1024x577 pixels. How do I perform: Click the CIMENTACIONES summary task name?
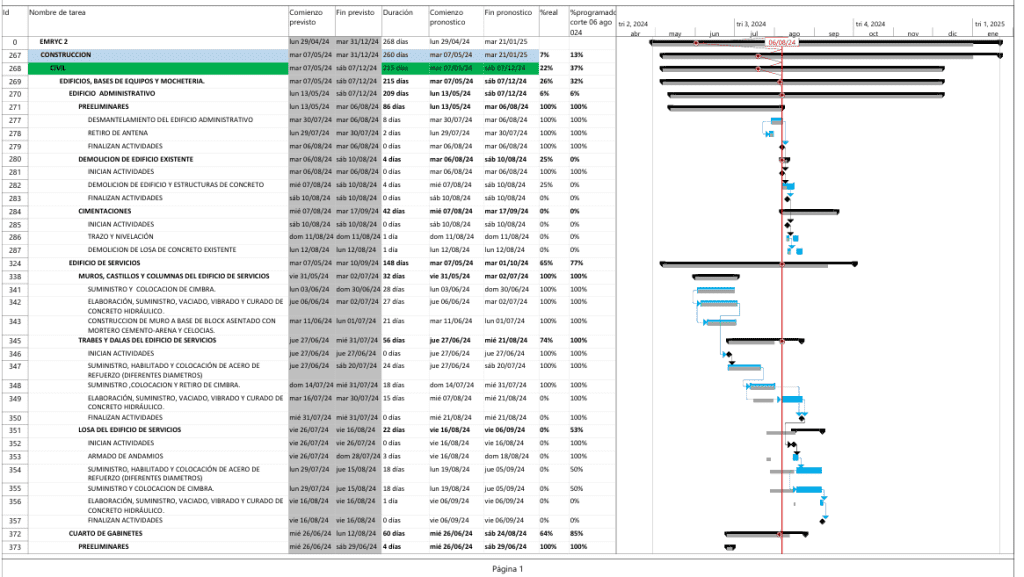pyautogui.click(x=105, y=211)
